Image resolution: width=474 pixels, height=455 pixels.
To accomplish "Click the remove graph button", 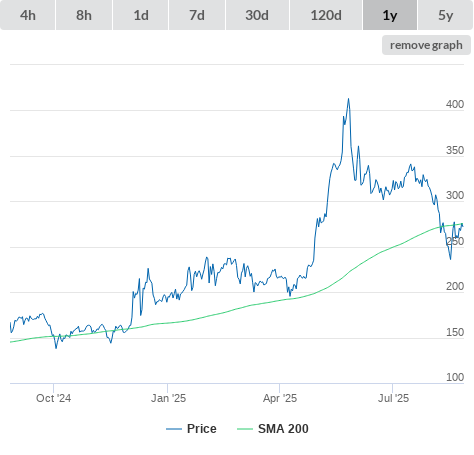I will coord(426,45).
